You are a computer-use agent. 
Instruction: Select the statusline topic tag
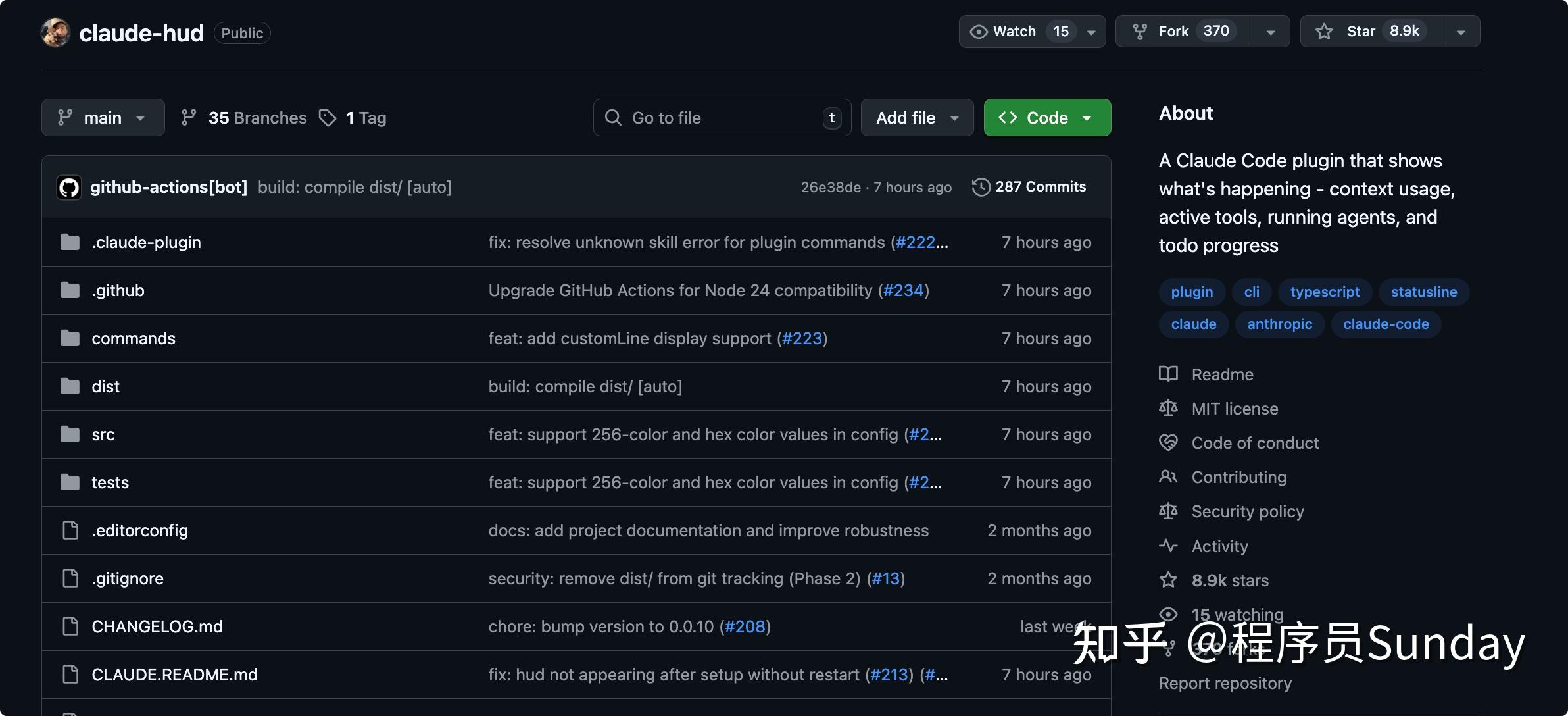(x=1424, y=292)
